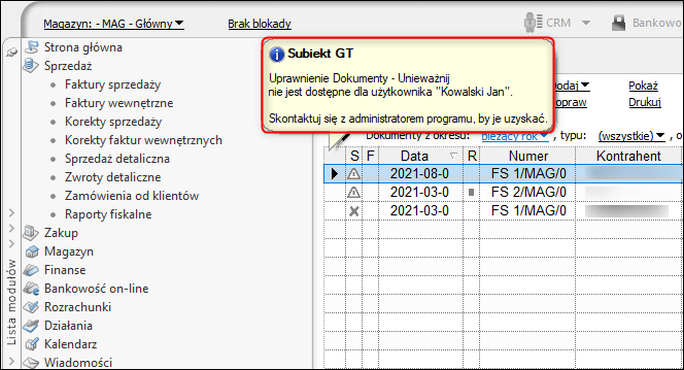Image resolution: width=684 pixels, height=370 pixels.
Task: Click the Bankowość on-line module icon
Action: [31, 288]
